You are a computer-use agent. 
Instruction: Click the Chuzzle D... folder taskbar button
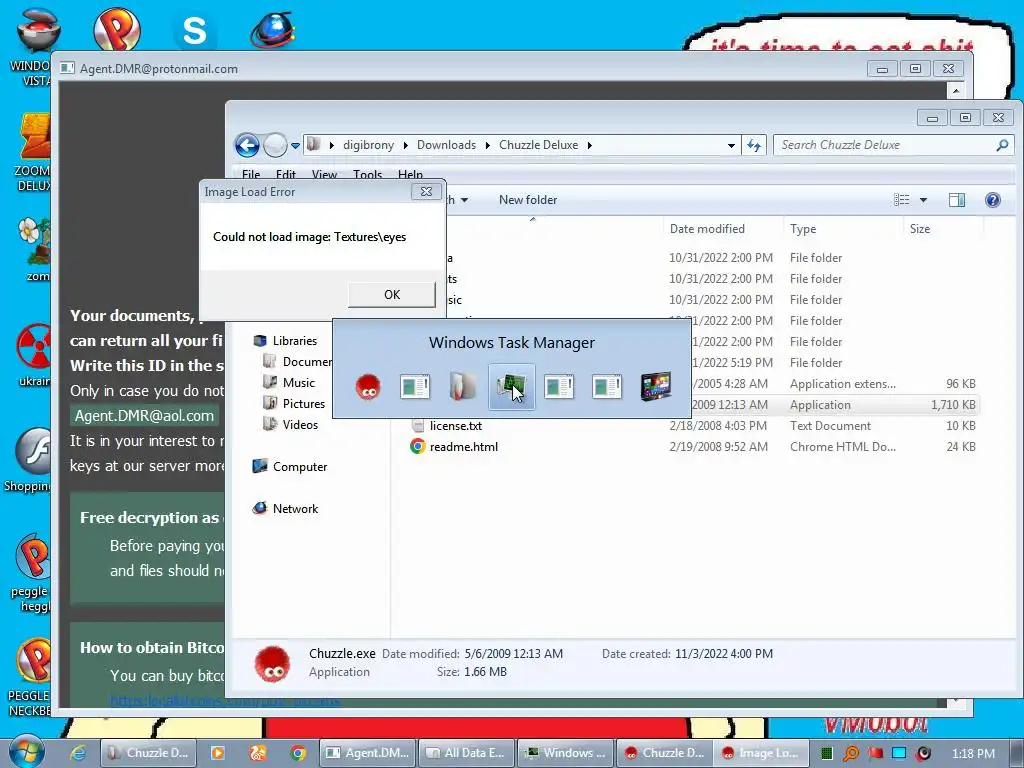click(148, 753)
